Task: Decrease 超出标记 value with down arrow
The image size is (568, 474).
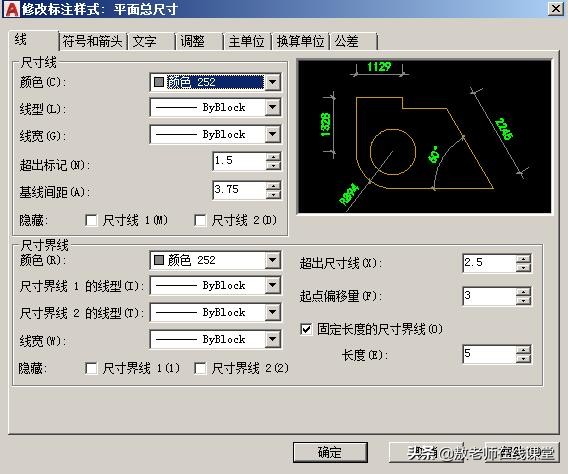Action: pos(273,166)
